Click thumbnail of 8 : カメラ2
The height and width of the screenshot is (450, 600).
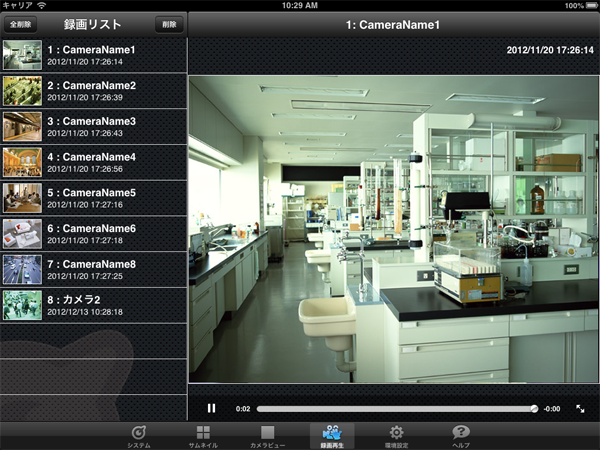22,305
